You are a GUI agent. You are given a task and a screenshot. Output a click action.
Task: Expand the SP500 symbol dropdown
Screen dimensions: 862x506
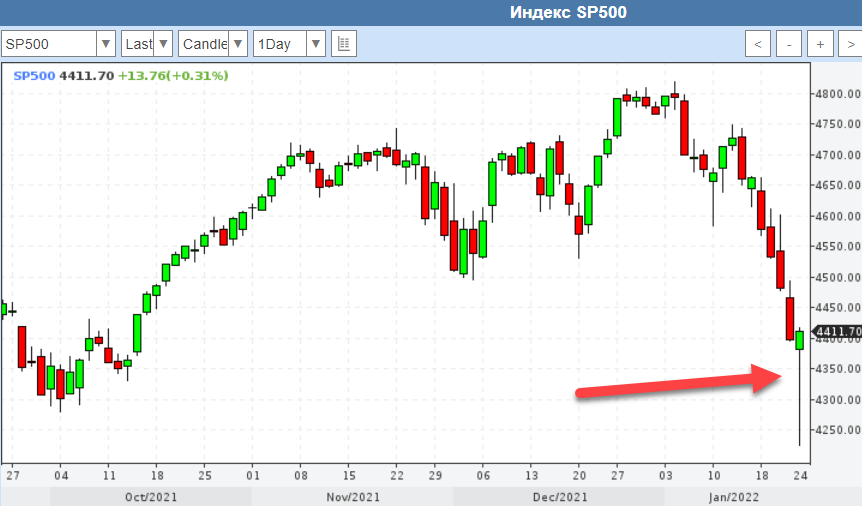click(105, 44)
